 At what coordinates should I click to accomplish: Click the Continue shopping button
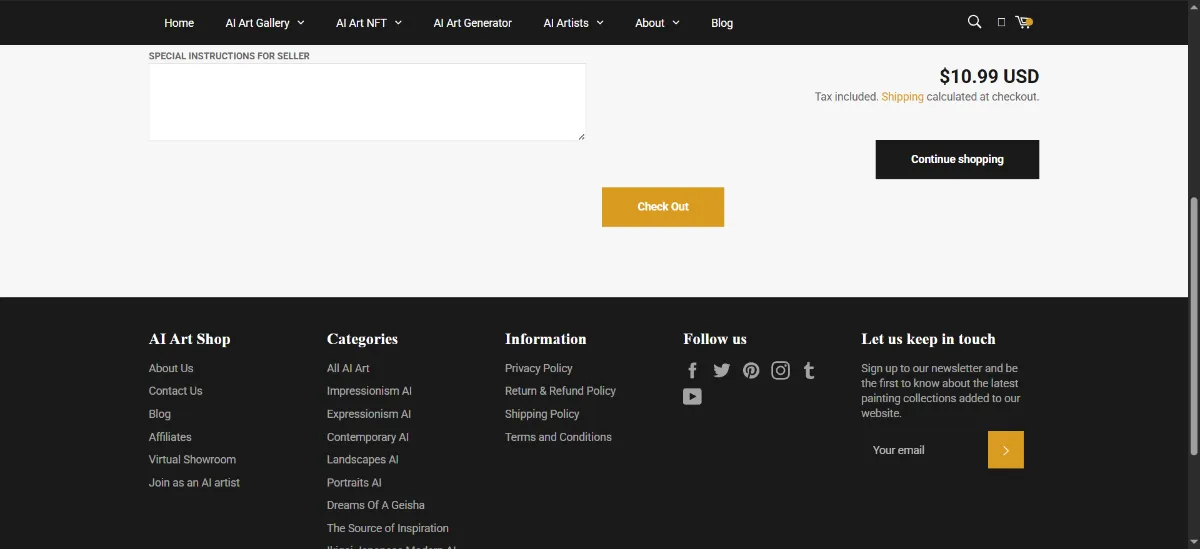(957, 160)
